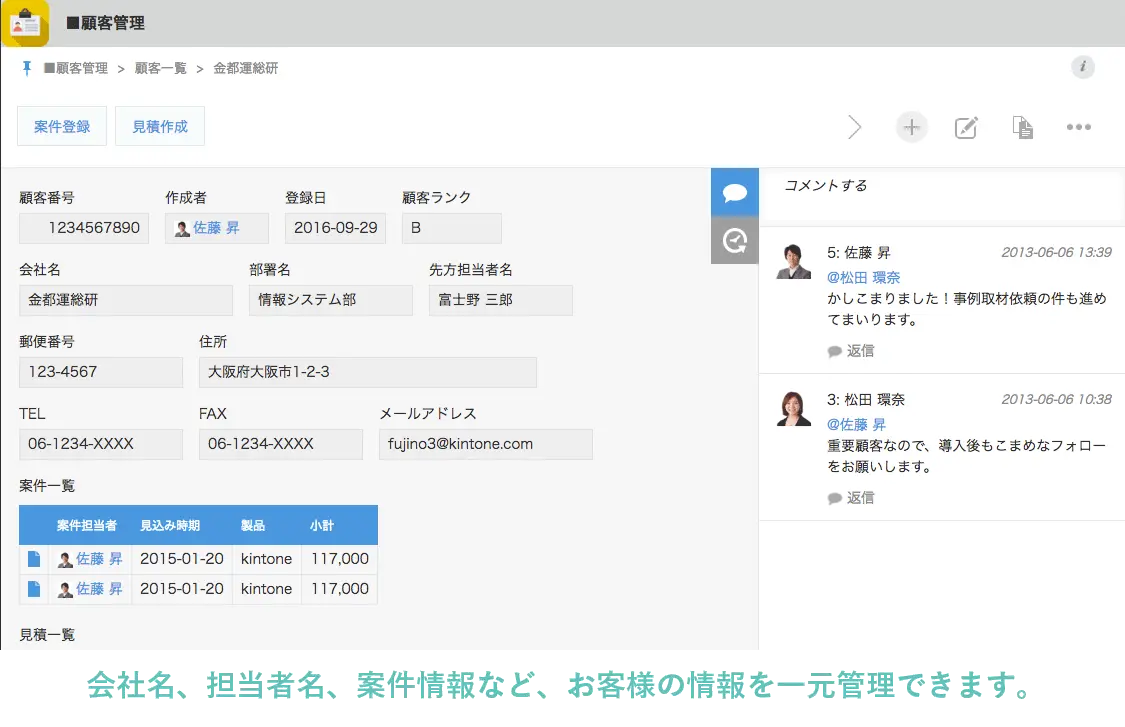
Task: Click the pin icon in breadcrumb
Action: click(x=27, y=68)
